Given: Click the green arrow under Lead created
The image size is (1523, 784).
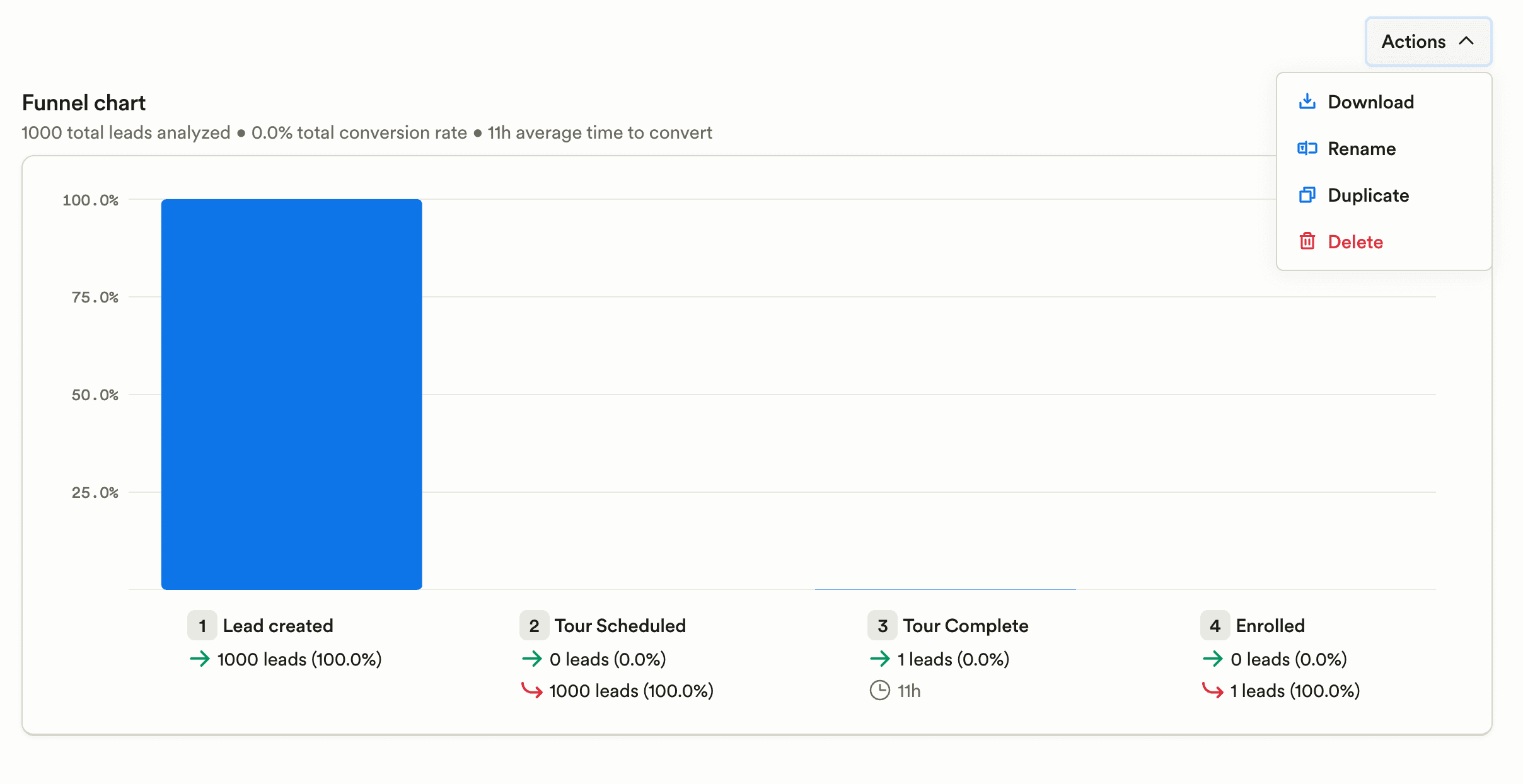Looking at the screenshot, I should tap(200, 659).
